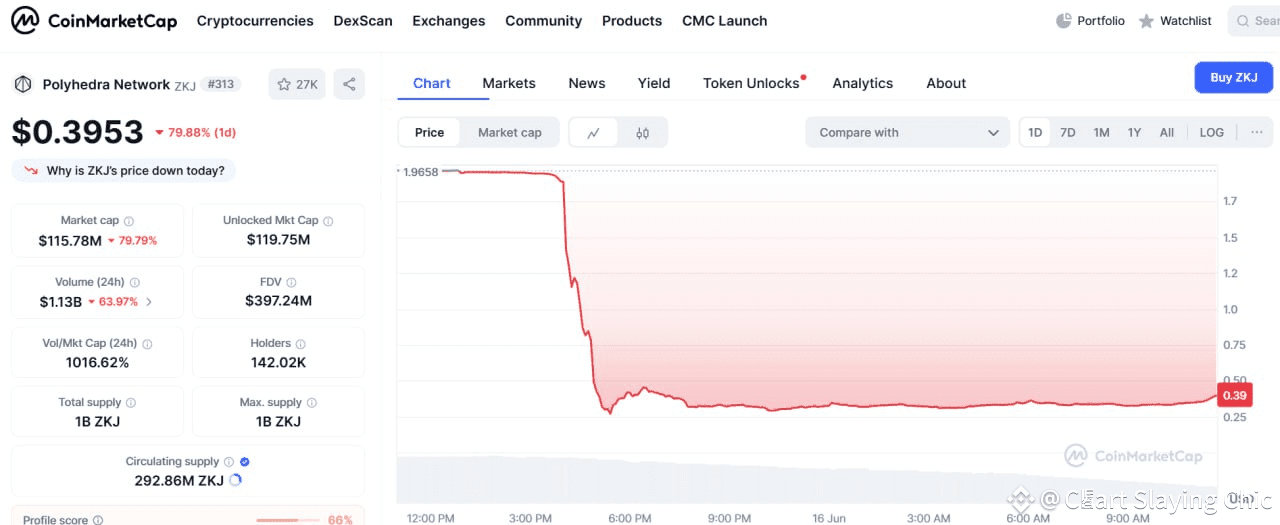Screen dimensions: 1280x525
Task: Click Max. supply info icon
Action: [x=311, y=403]
